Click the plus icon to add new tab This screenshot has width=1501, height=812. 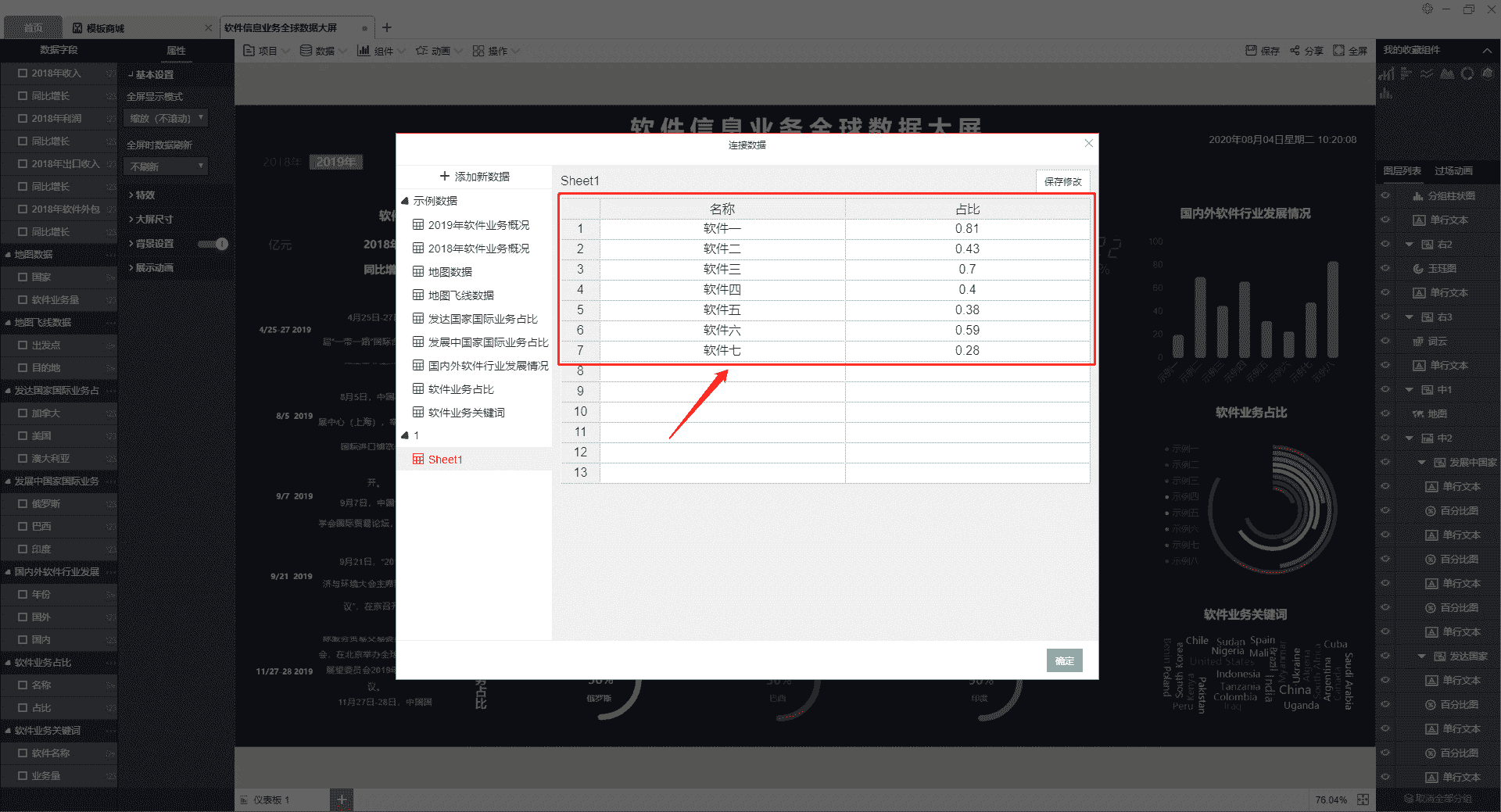click(386, 27)
